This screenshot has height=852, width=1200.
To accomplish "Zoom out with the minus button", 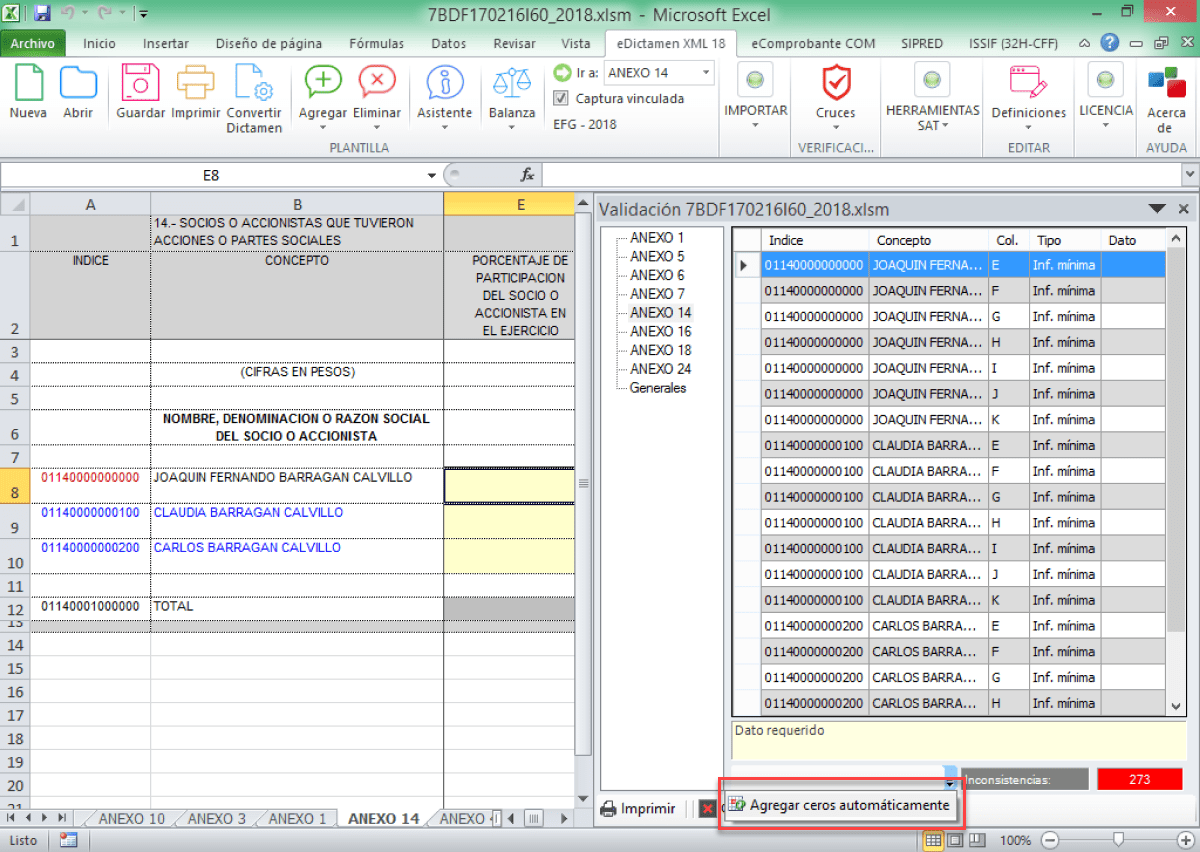I will coord(1048,840).
